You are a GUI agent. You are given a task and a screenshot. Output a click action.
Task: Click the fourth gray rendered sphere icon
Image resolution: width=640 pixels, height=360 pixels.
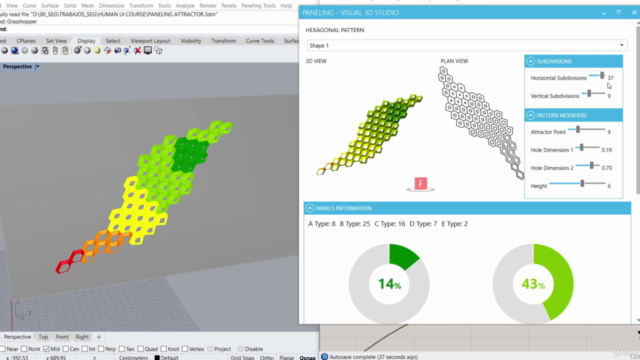(35, 51)
